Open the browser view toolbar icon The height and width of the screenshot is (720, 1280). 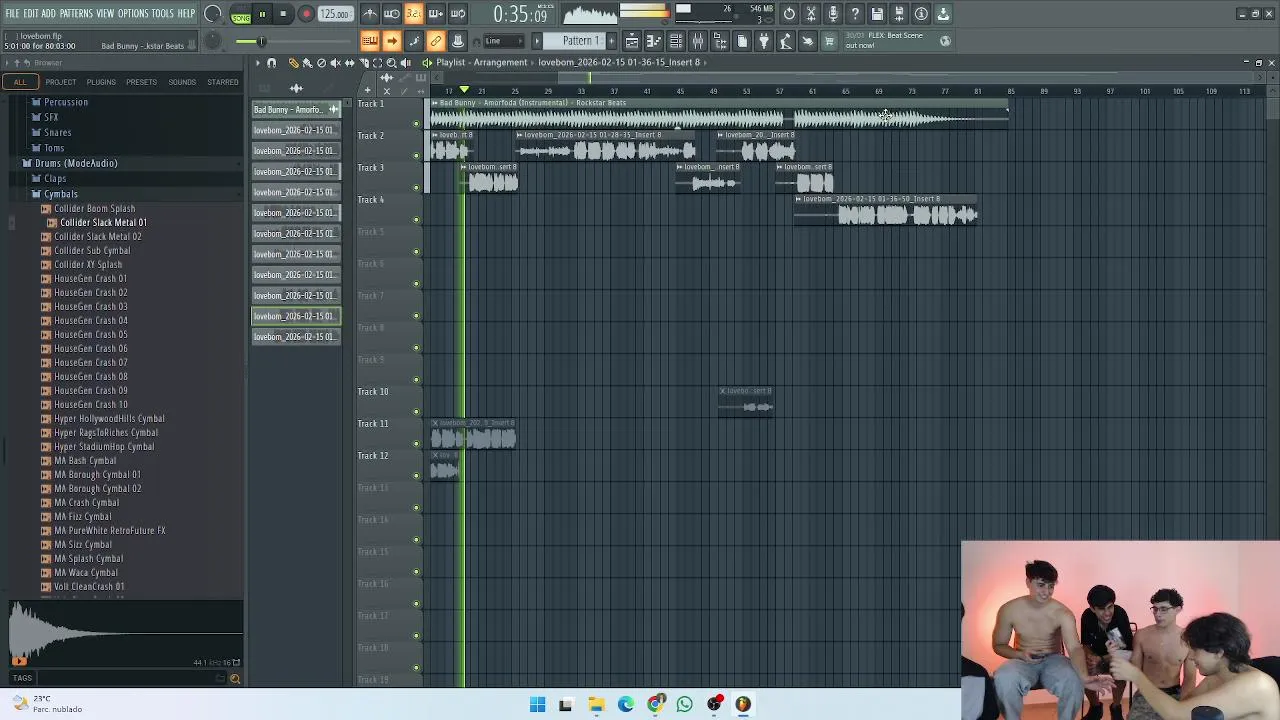coord(720,41)
